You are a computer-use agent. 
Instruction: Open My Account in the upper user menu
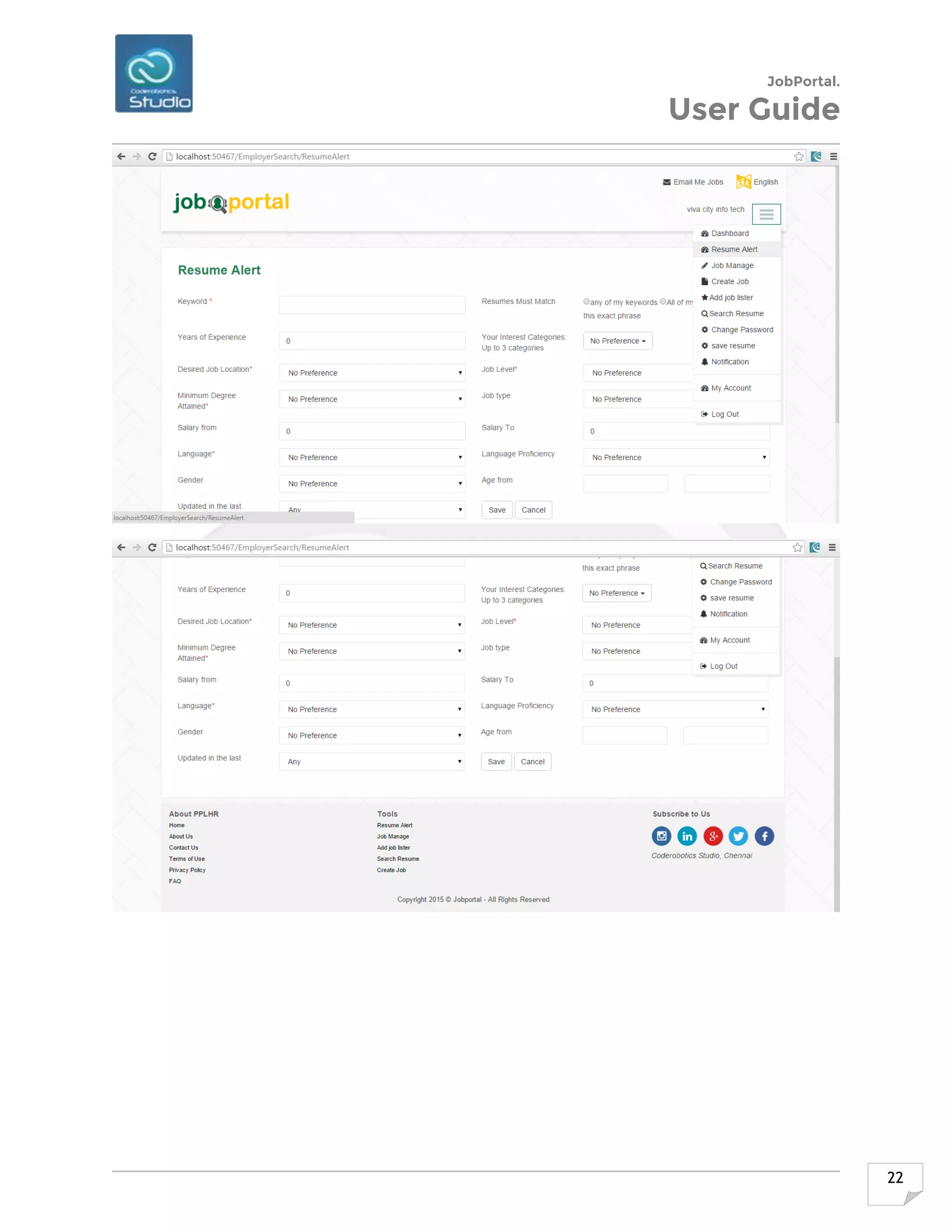(737, 388)
